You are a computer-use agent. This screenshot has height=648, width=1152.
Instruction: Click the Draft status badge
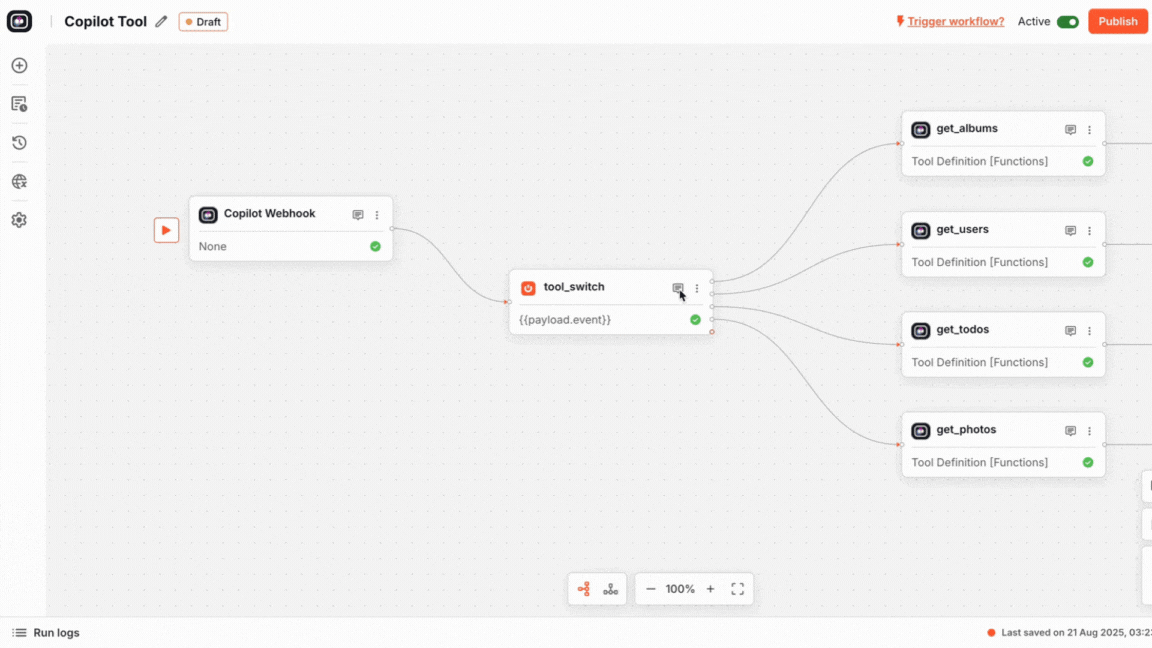(203, 22)
